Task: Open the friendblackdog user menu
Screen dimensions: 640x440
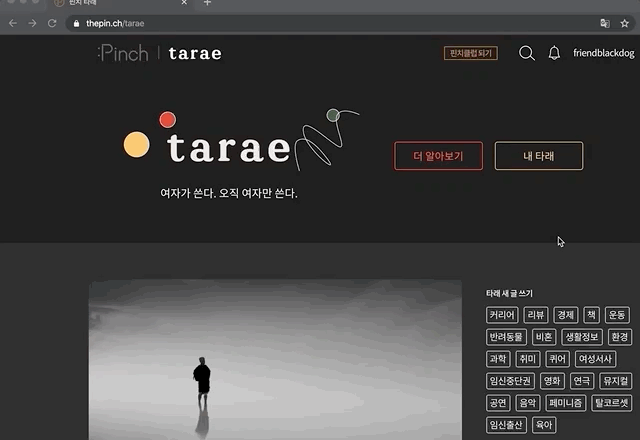Action: coord(604,53)
